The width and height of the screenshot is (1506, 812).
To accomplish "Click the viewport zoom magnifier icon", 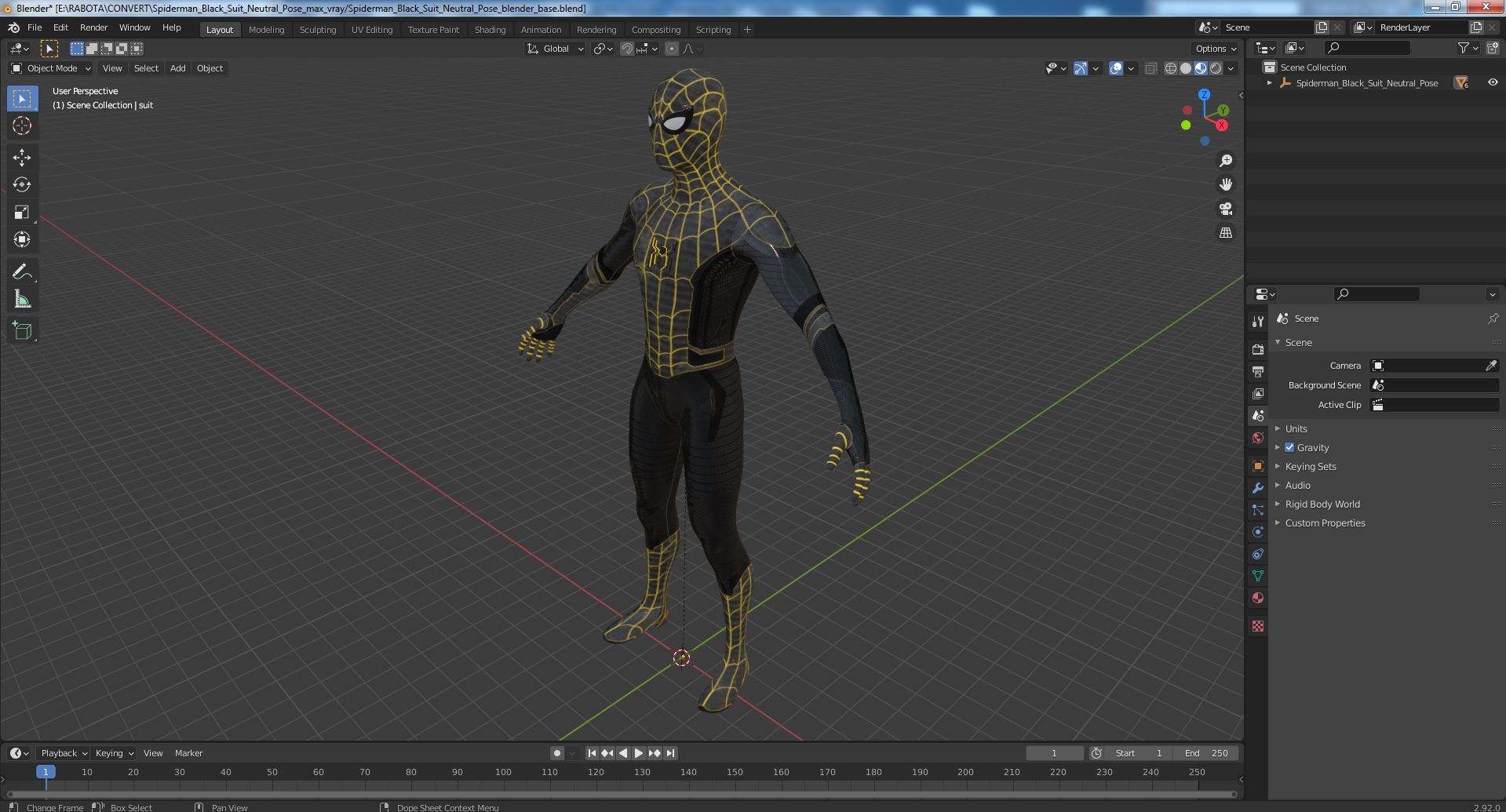I will pos(1226,161).
